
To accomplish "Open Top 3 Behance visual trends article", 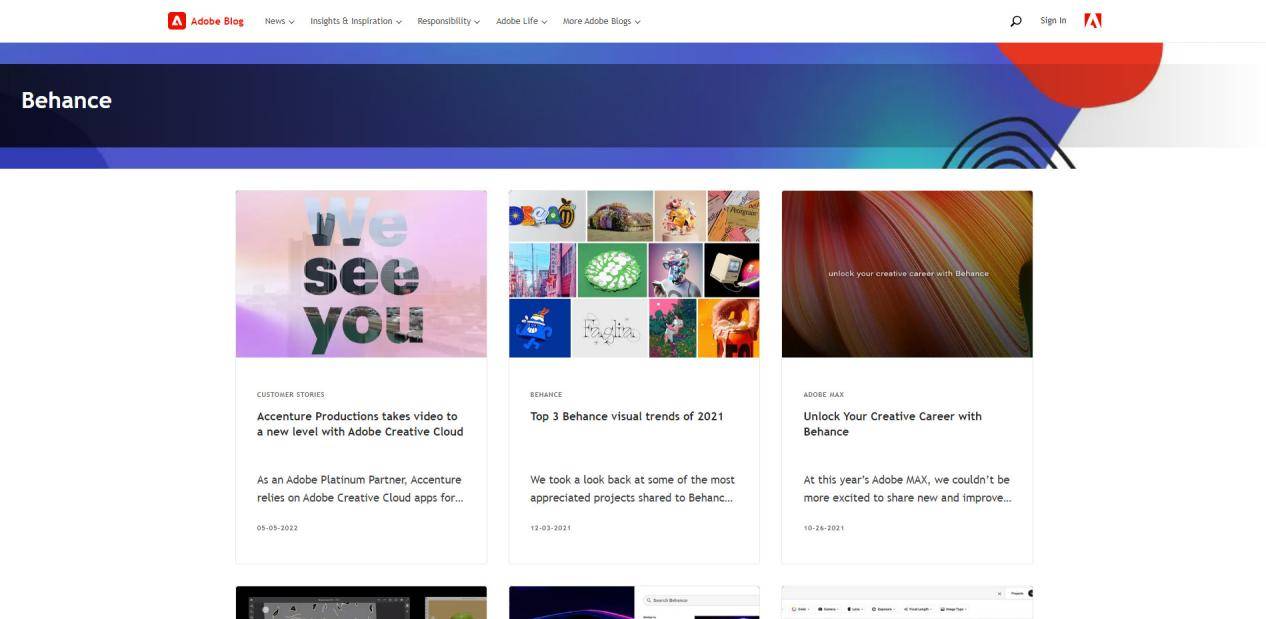I will 627,416.
